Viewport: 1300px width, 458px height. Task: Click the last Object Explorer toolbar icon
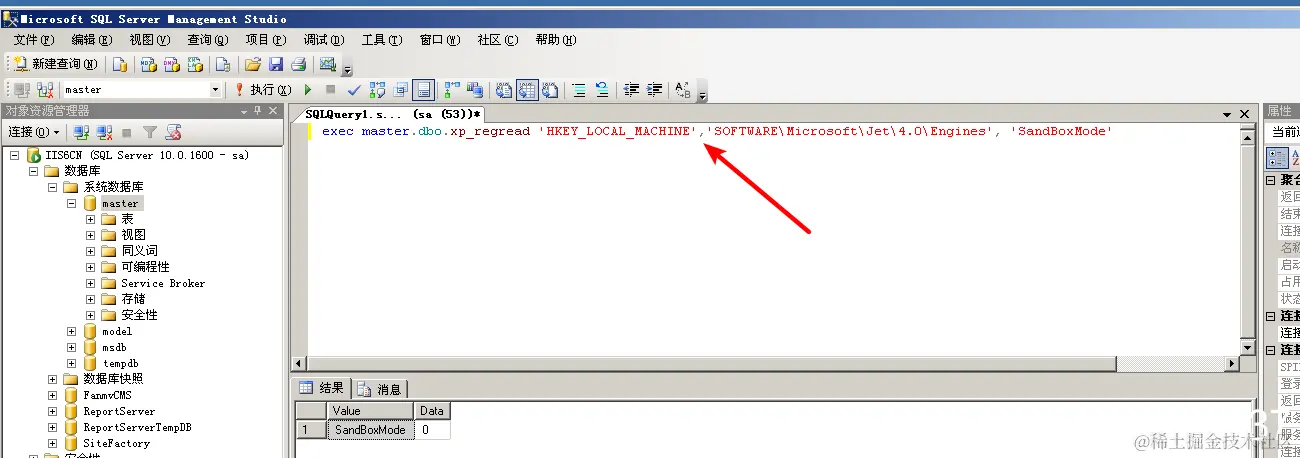[172, 132]
